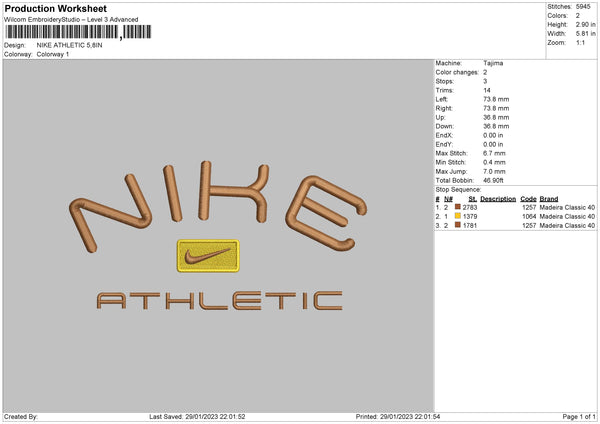Click the Right value 73.8 mm
The image size is (600, 424).
[496, 108]
